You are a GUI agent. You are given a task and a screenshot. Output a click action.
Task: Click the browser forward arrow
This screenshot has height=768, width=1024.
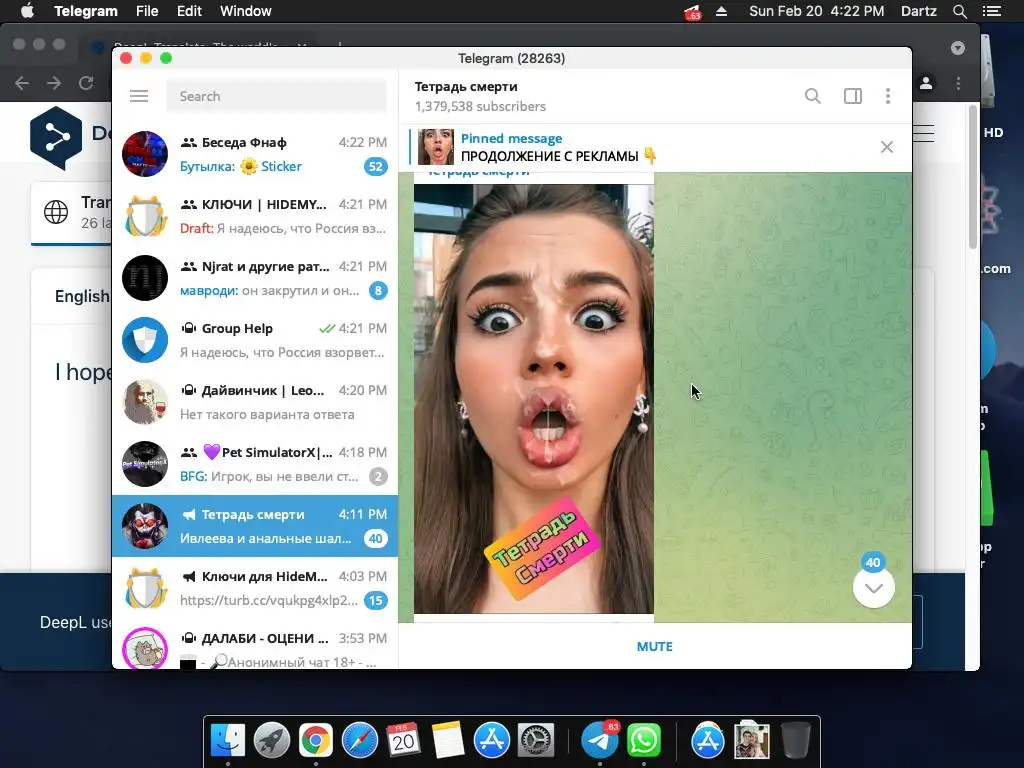point(54,83)
